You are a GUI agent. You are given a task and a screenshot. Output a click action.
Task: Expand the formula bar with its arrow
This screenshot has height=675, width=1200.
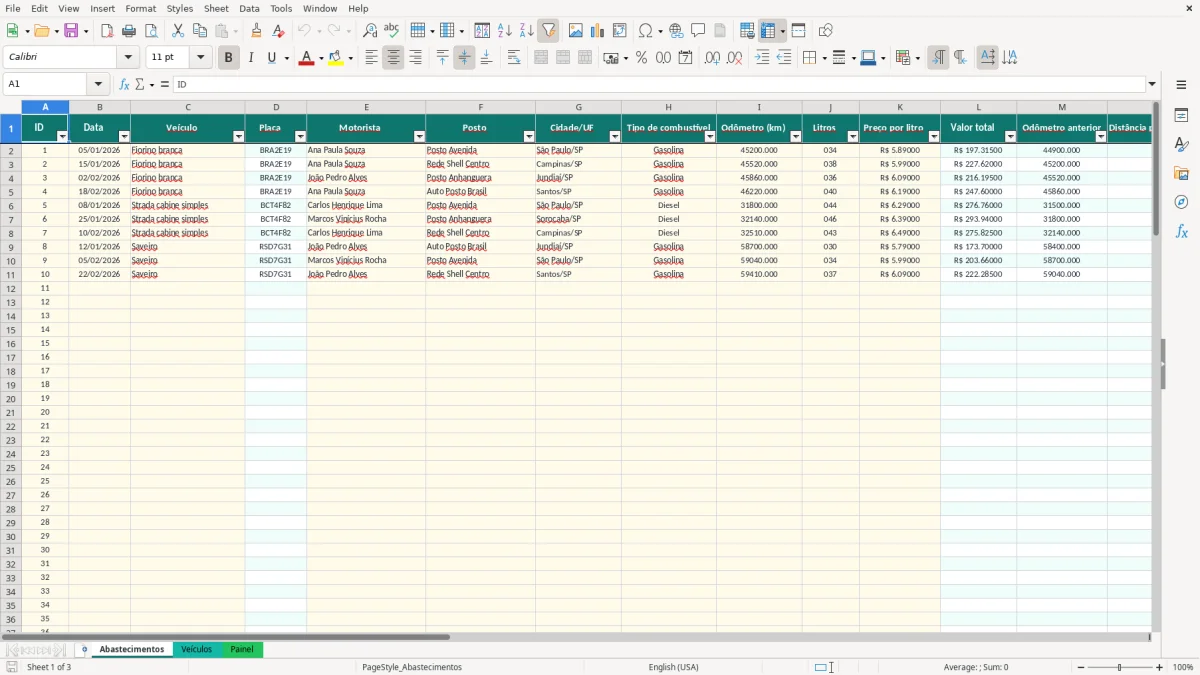pyautogui.click(x=1152, y=84)
